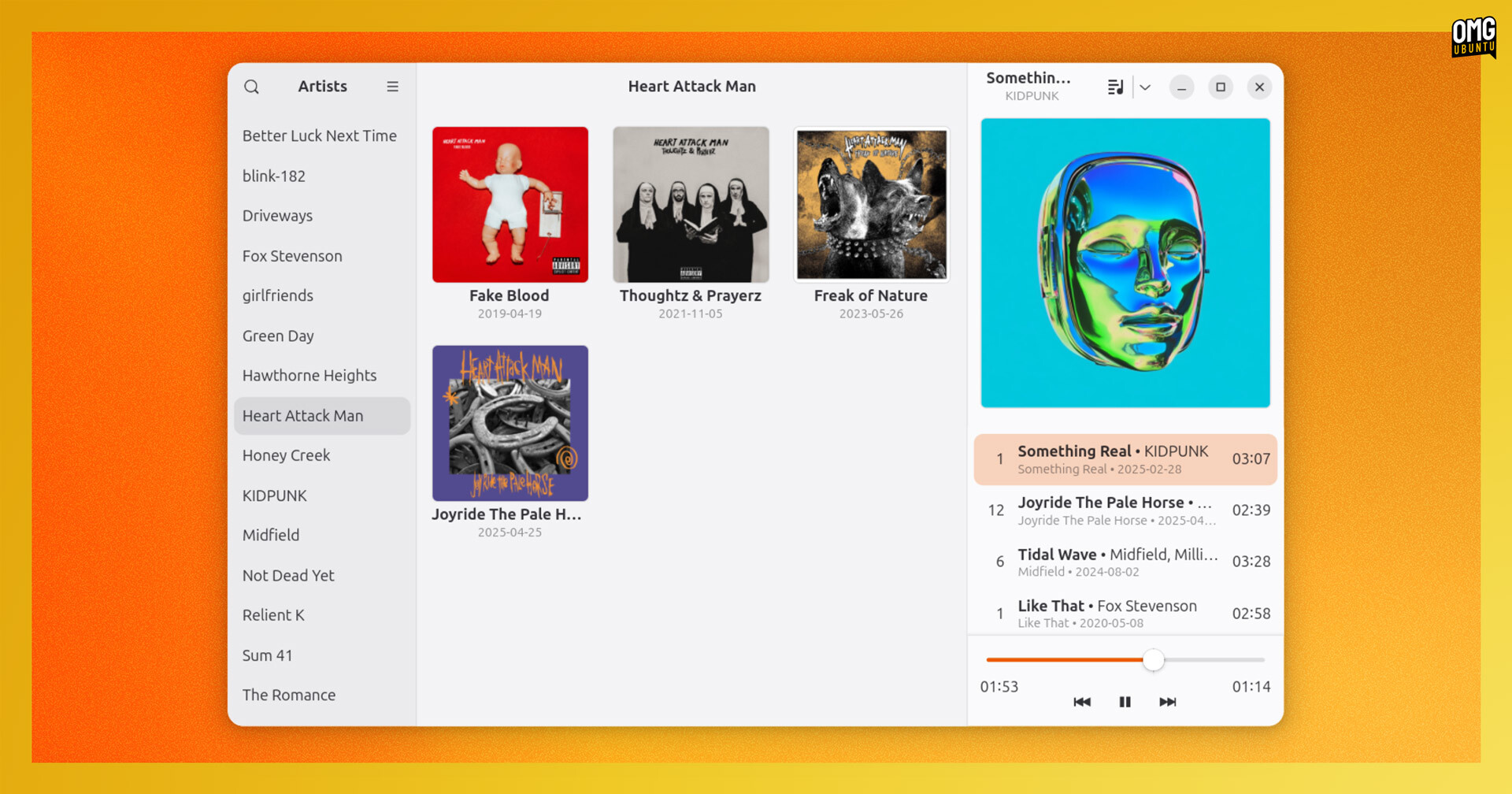
Task: Select artist girlfriends
Action: coord(322,295)
